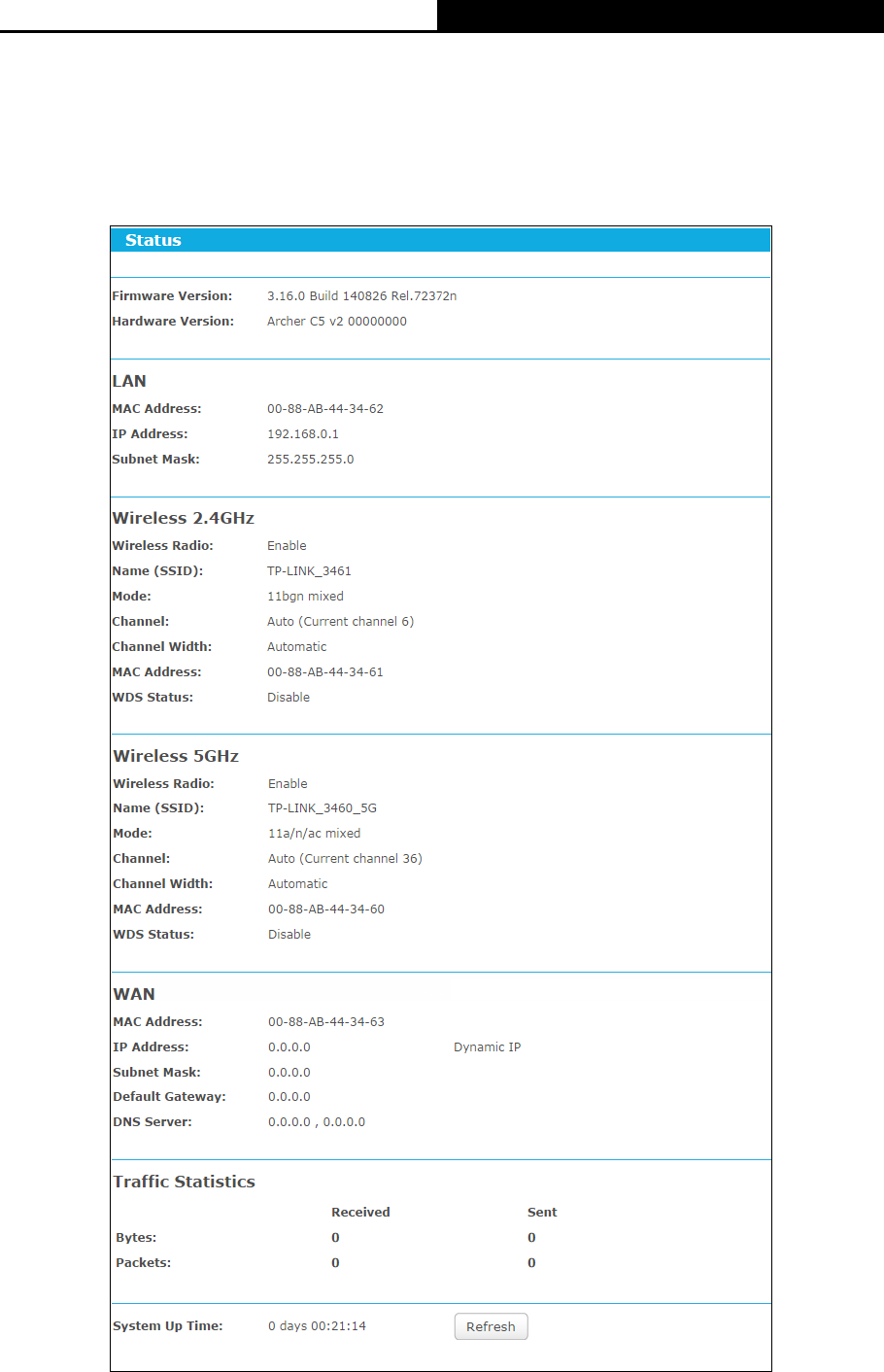This screenshot has width=884, height=1372.
Task: Click the Dynamic IP connection type text
Action: point(487,1047)
